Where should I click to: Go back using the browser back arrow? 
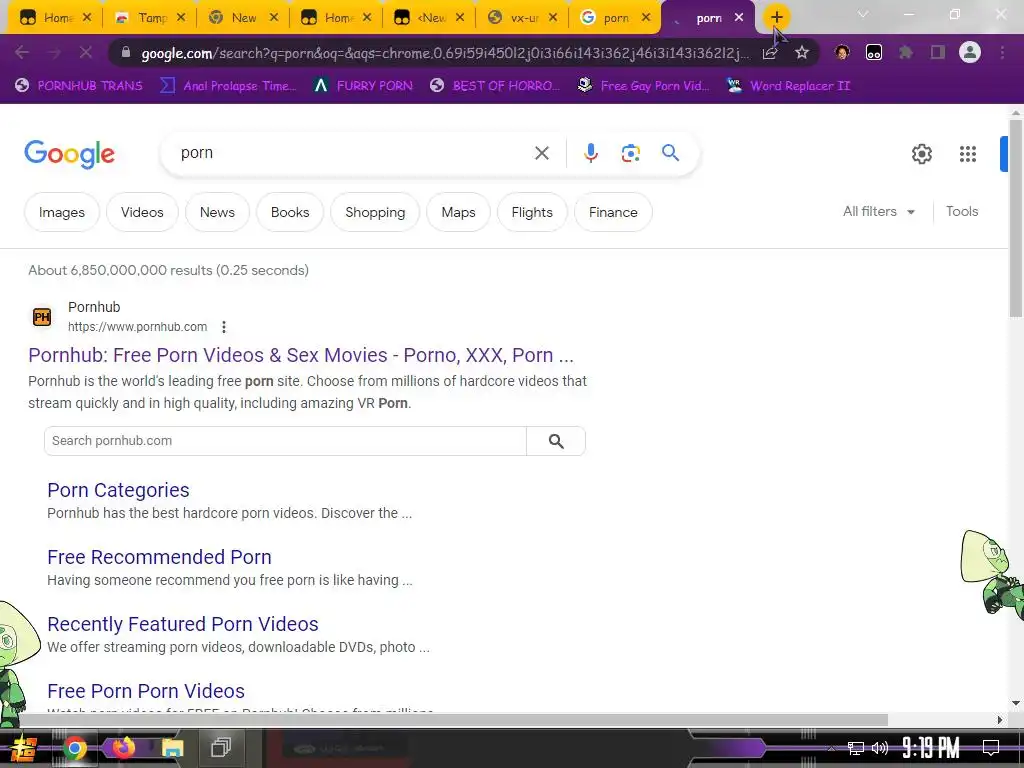tap(22, 52)
